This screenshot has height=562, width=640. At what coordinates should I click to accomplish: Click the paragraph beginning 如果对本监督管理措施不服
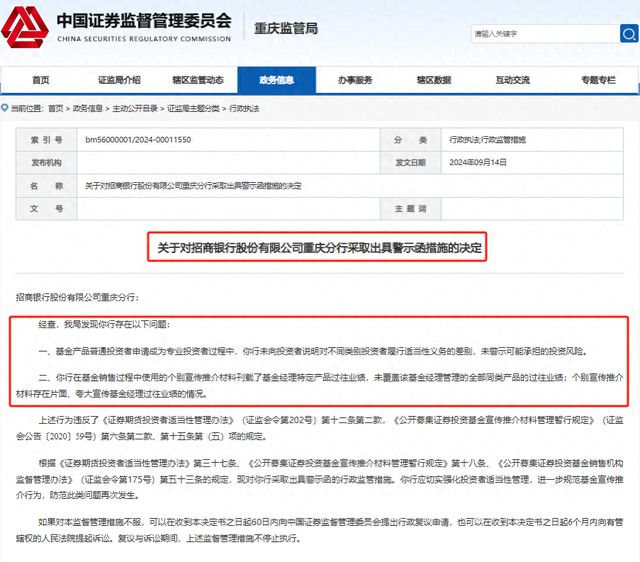click(320, 530)
